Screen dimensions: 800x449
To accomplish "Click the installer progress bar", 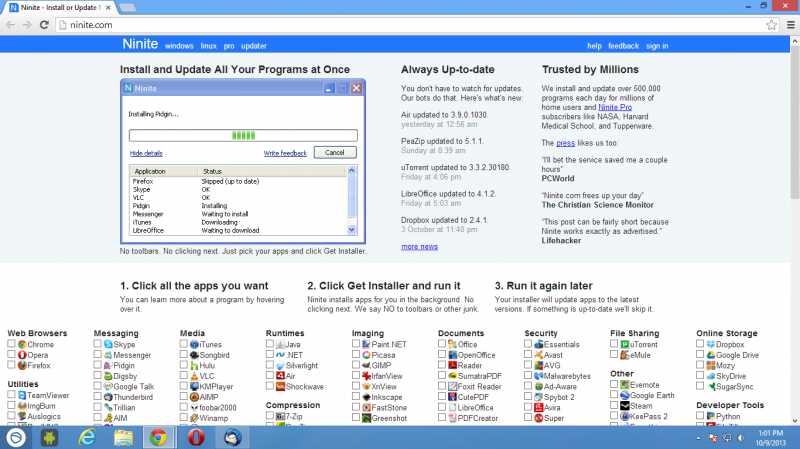I will pyautogui.click(x=243, y=135).
